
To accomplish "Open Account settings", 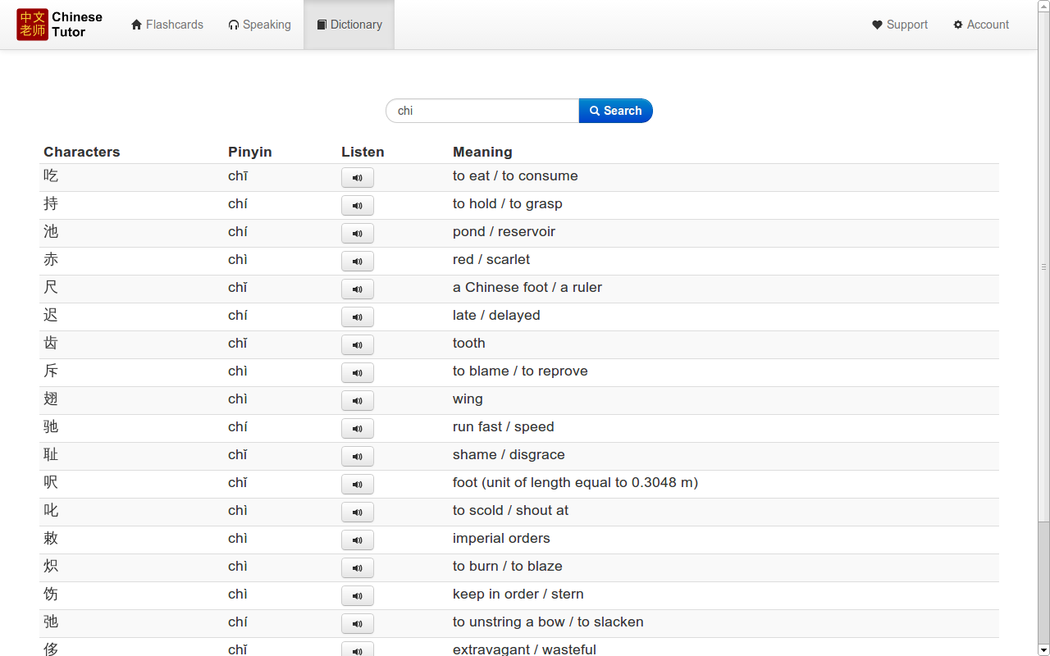I will 981,25.
